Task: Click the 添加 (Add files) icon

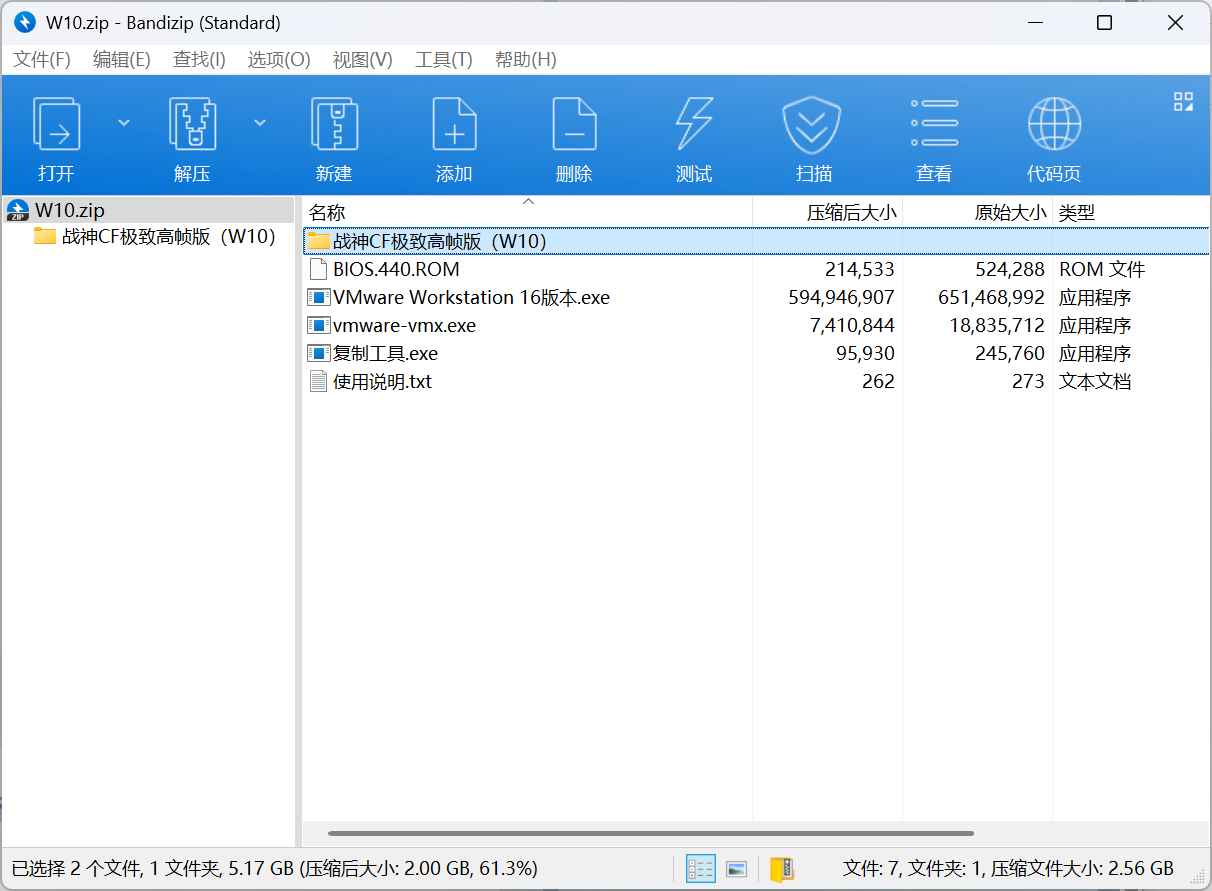Action: (454, 135)
